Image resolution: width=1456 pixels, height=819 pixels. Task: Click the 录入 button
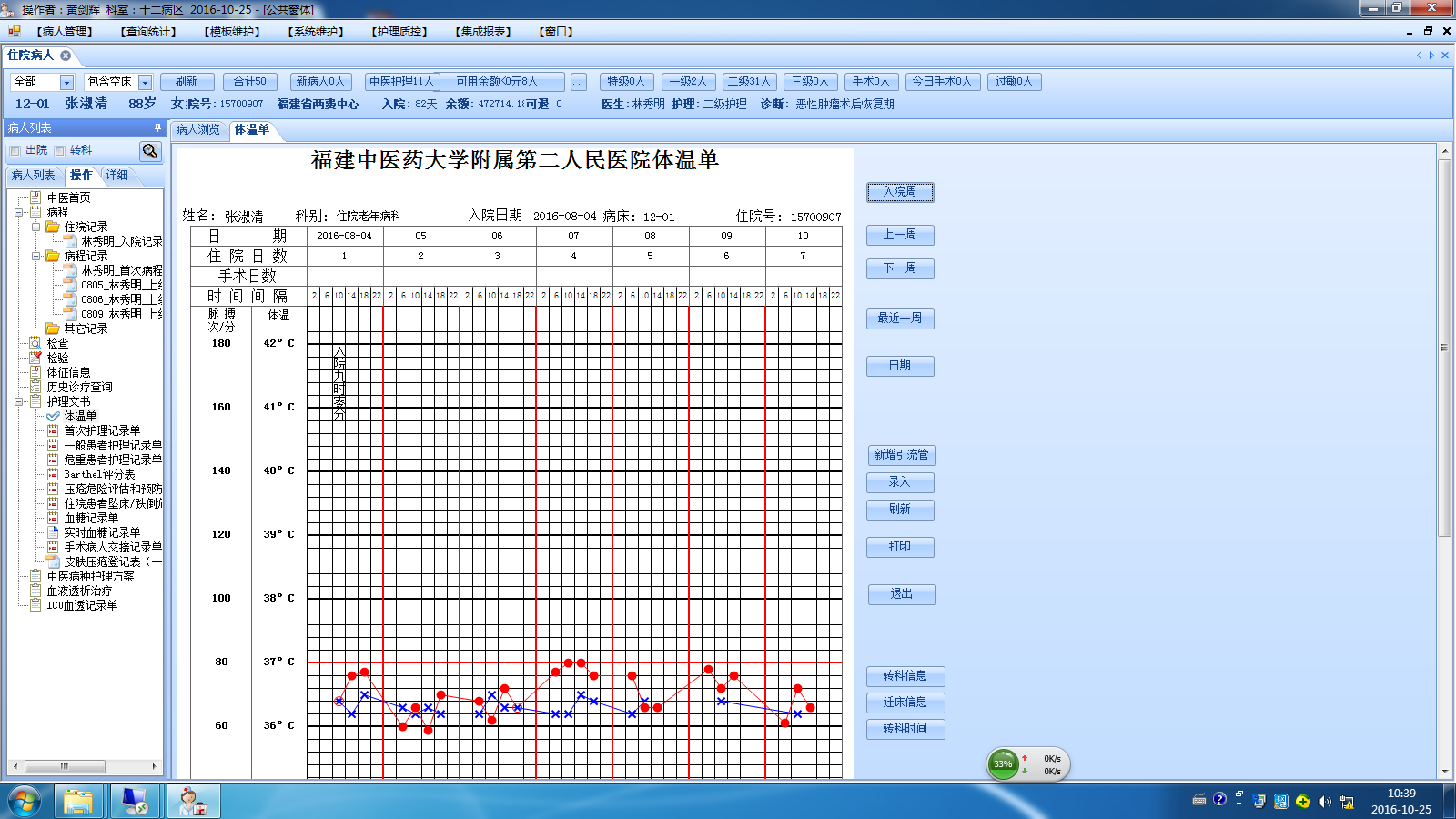tap(900, 482)
